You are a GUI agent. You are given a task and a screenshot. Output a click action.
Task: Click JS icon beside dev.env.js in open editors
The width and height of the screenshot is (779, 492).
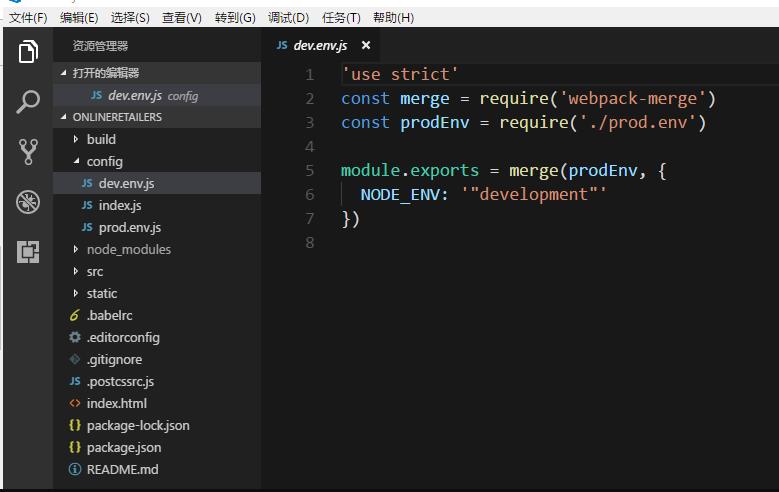[x=96, y=95]
